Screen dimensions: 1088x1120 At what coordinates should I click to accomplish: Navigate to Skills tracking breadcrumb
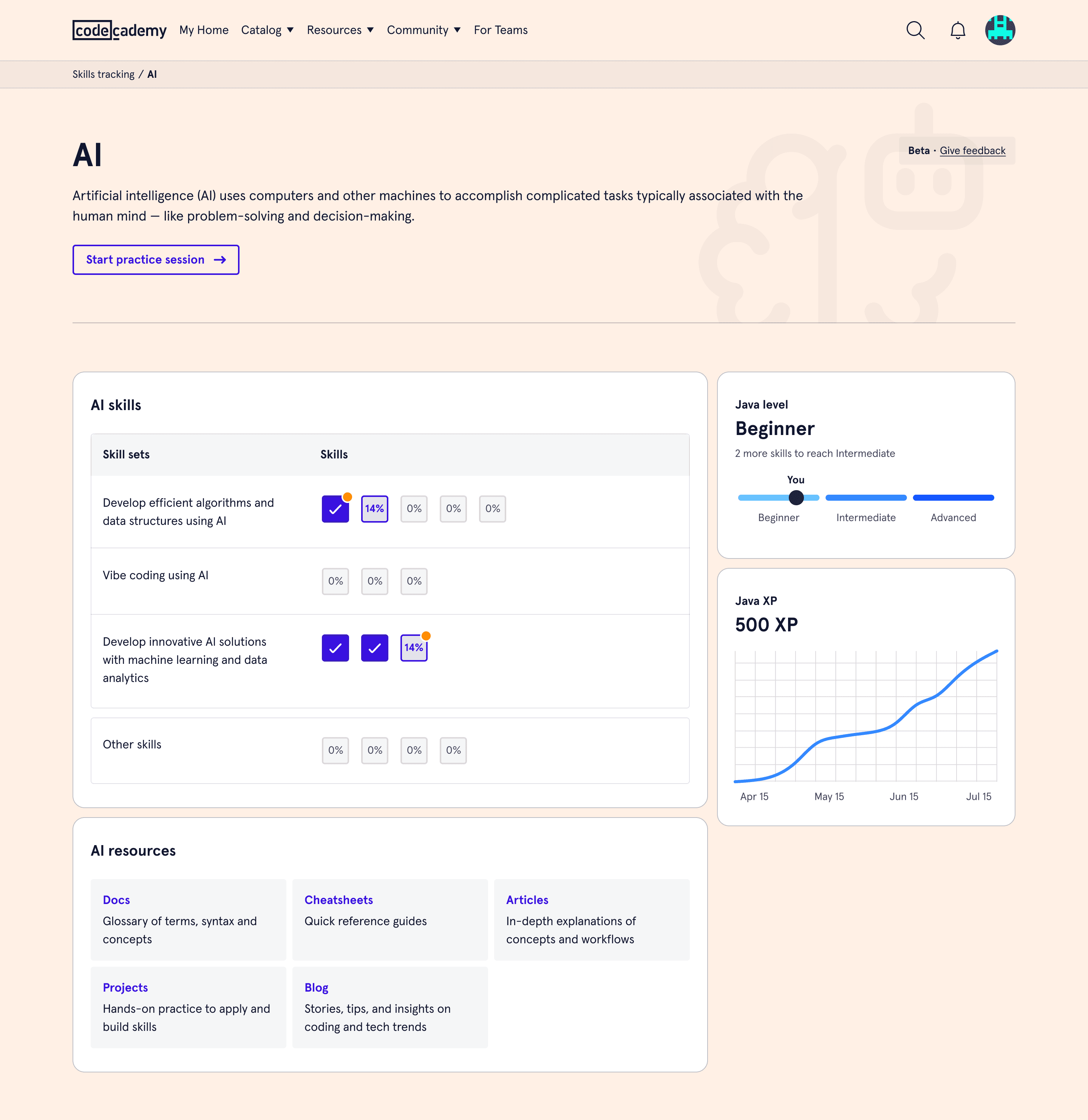click(x=104, y=75)
